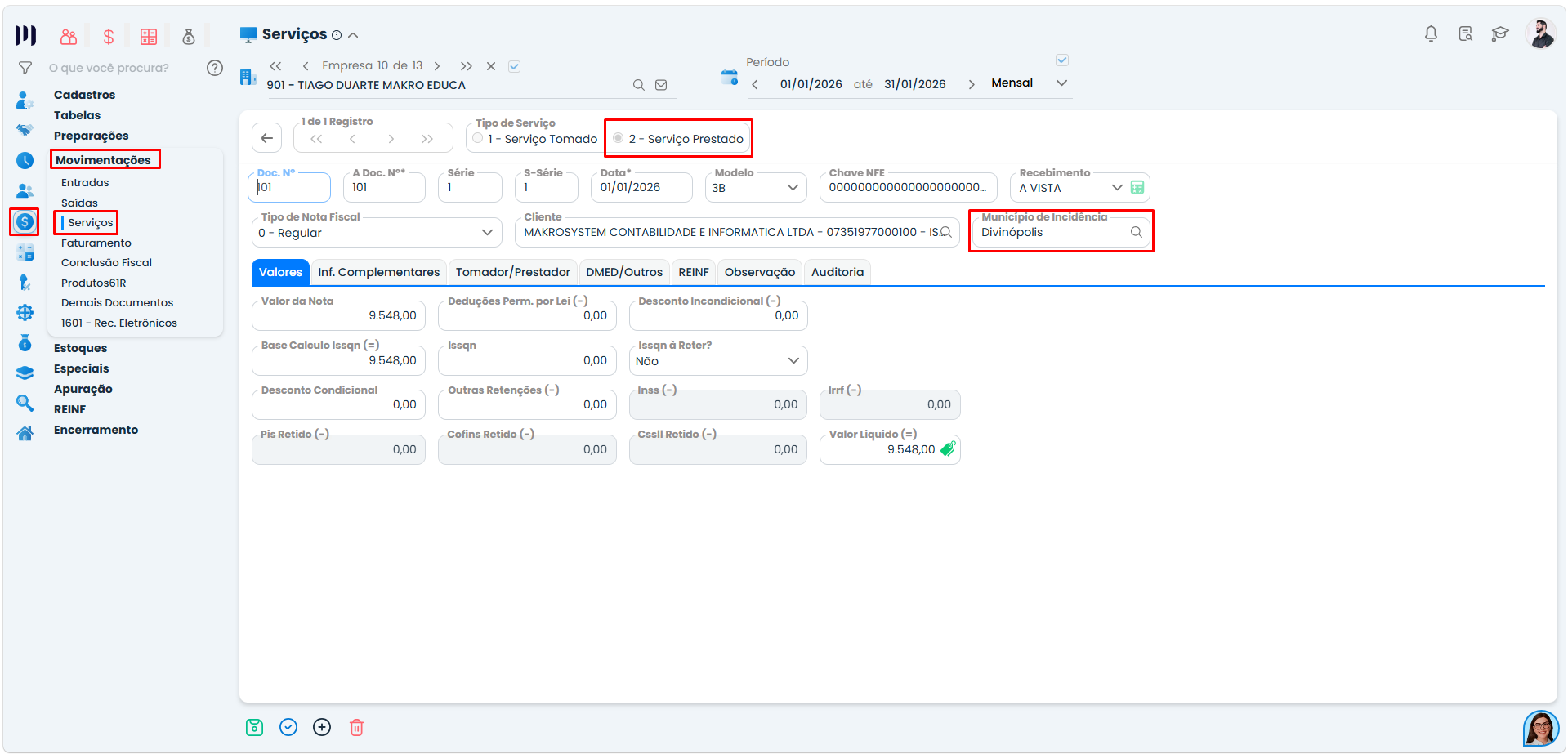The image size is (1568, 754).
Task: Open the Apuração menu section
Action: pos(83,389)
